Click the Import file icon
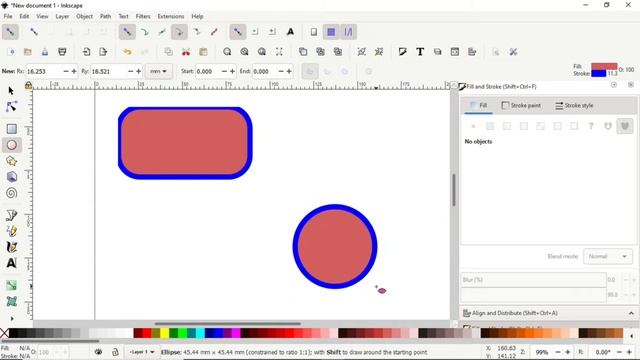640x360 pixels. [86, 52]
